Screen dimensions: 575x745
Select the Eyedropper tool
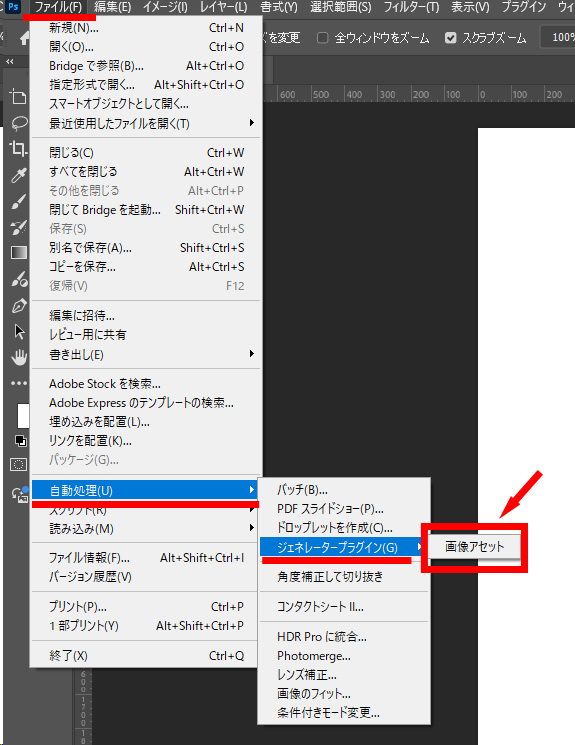(19, 175)
